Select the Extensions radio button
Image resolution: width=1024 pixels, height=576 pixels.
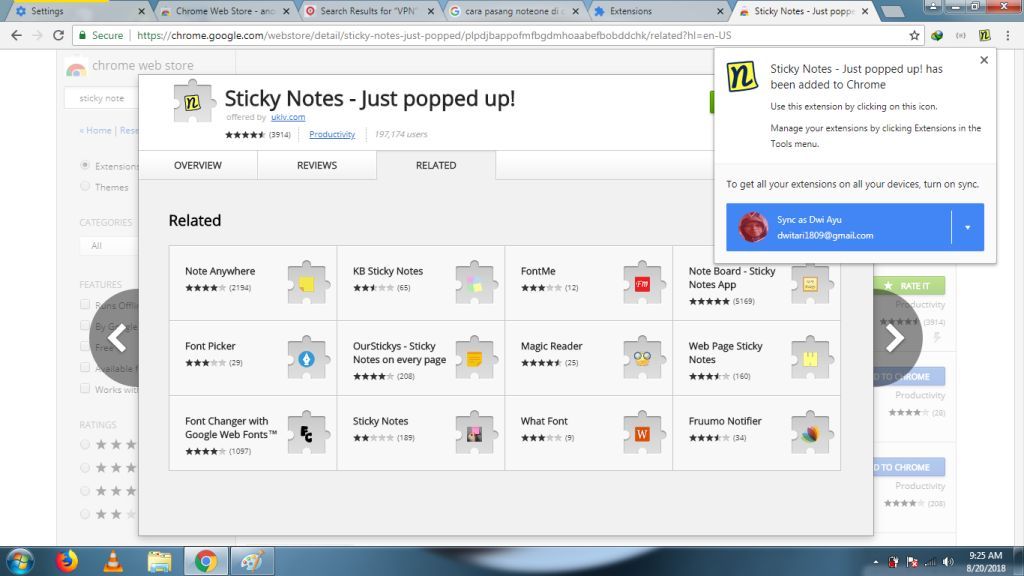point(88,166)
